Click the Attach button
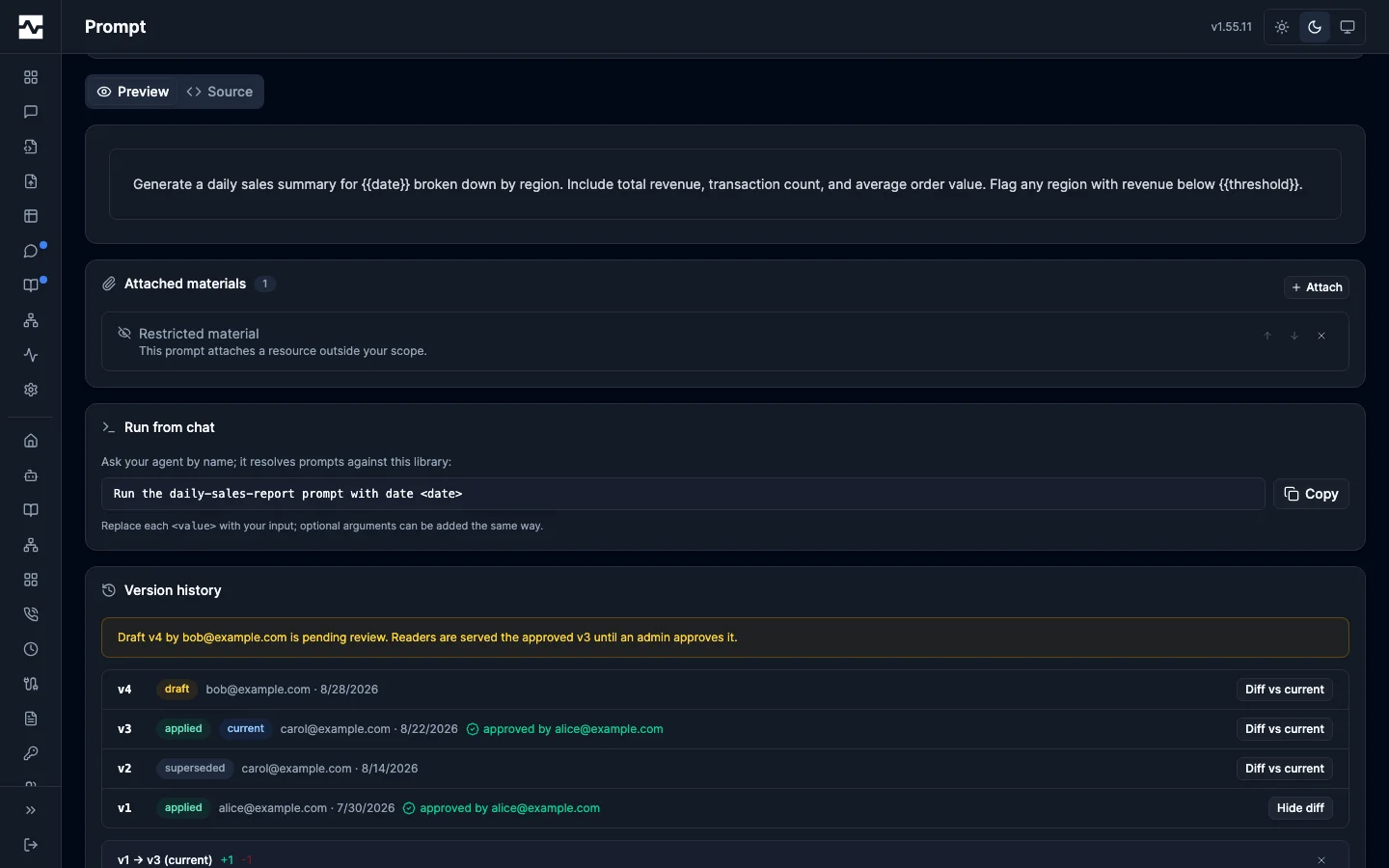Screen dimensions: 1389x868 pyautogui.click(x=1317, y=287)
